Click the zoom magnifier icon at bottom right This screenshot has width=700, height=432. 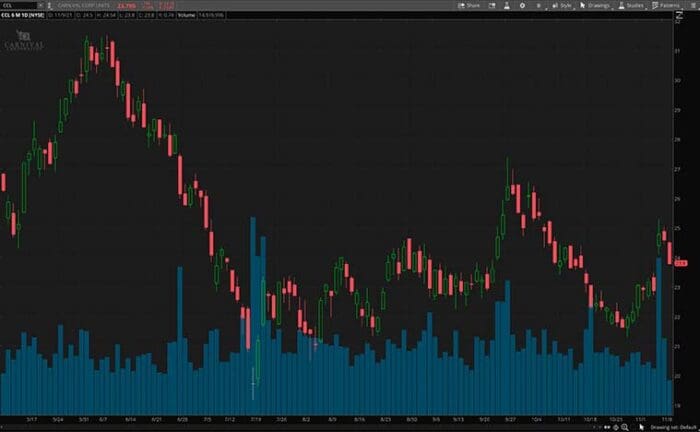pos(625,427)
